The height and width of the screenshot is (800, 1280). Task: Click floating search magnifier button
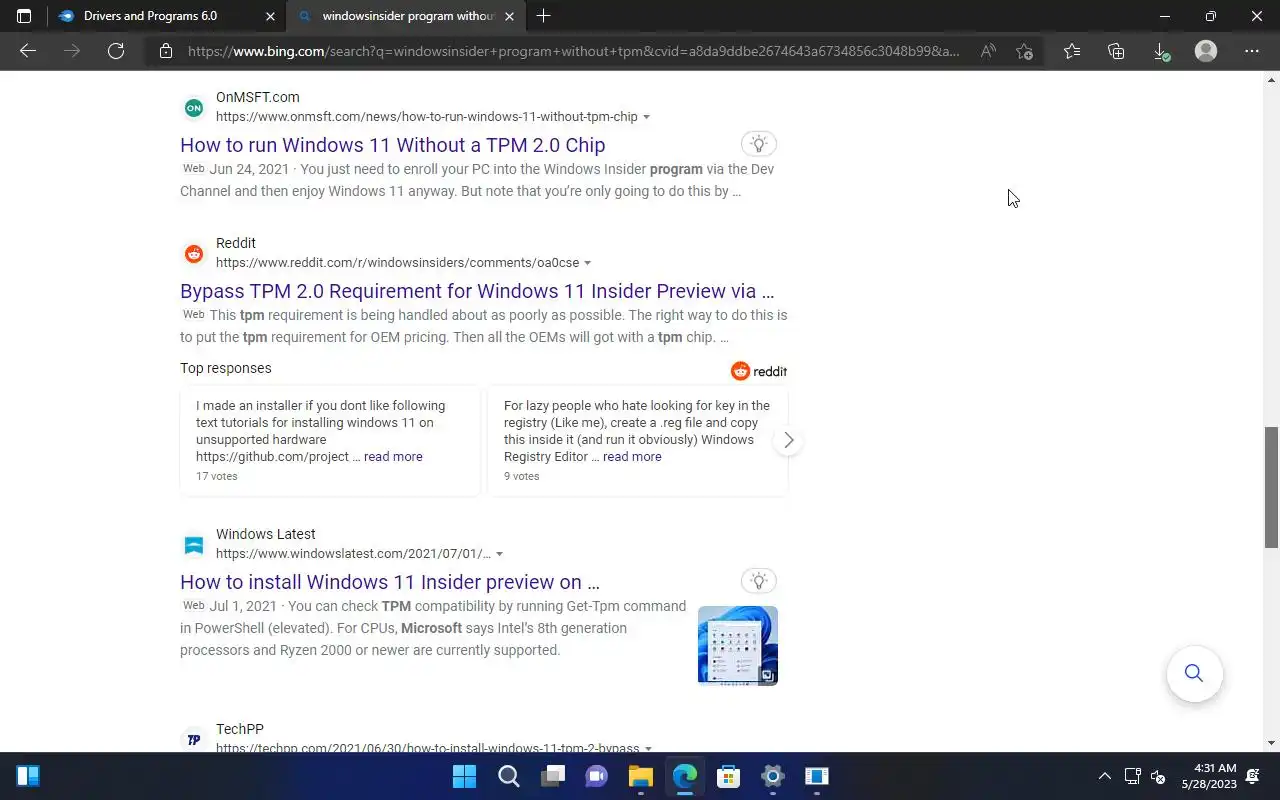point(1194,673)
